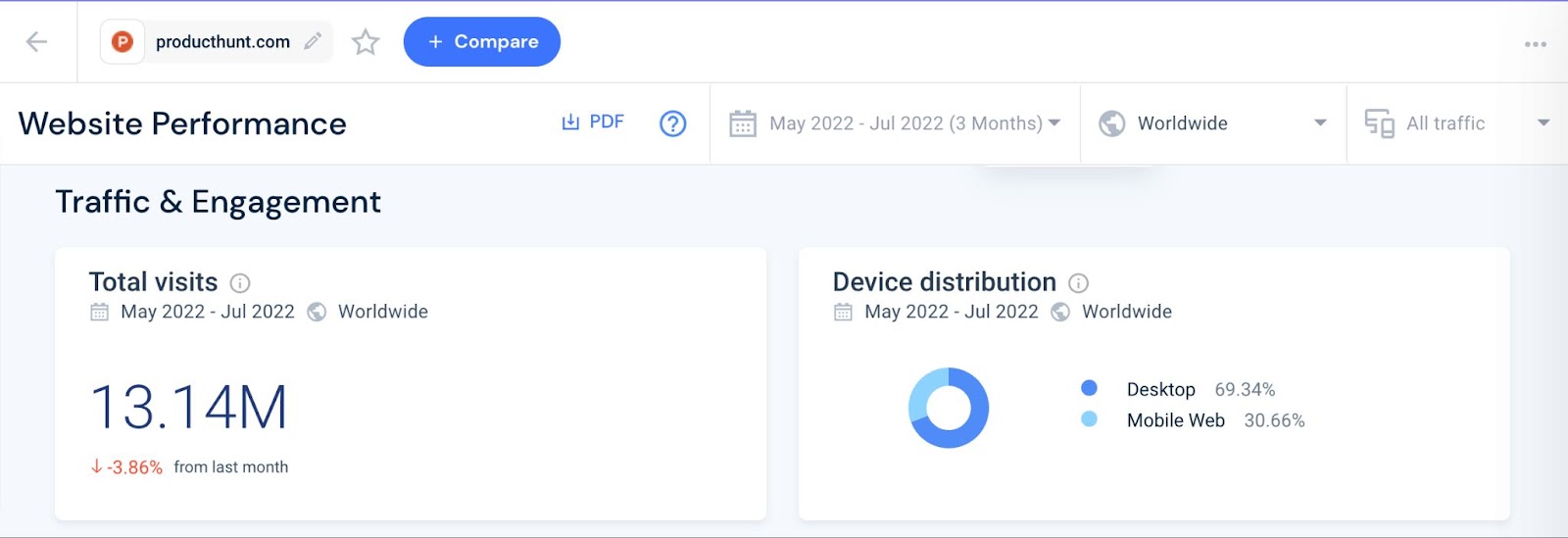
Task: Click the Mobile Web legend color dot
Action: click(x=1089, y=418)
